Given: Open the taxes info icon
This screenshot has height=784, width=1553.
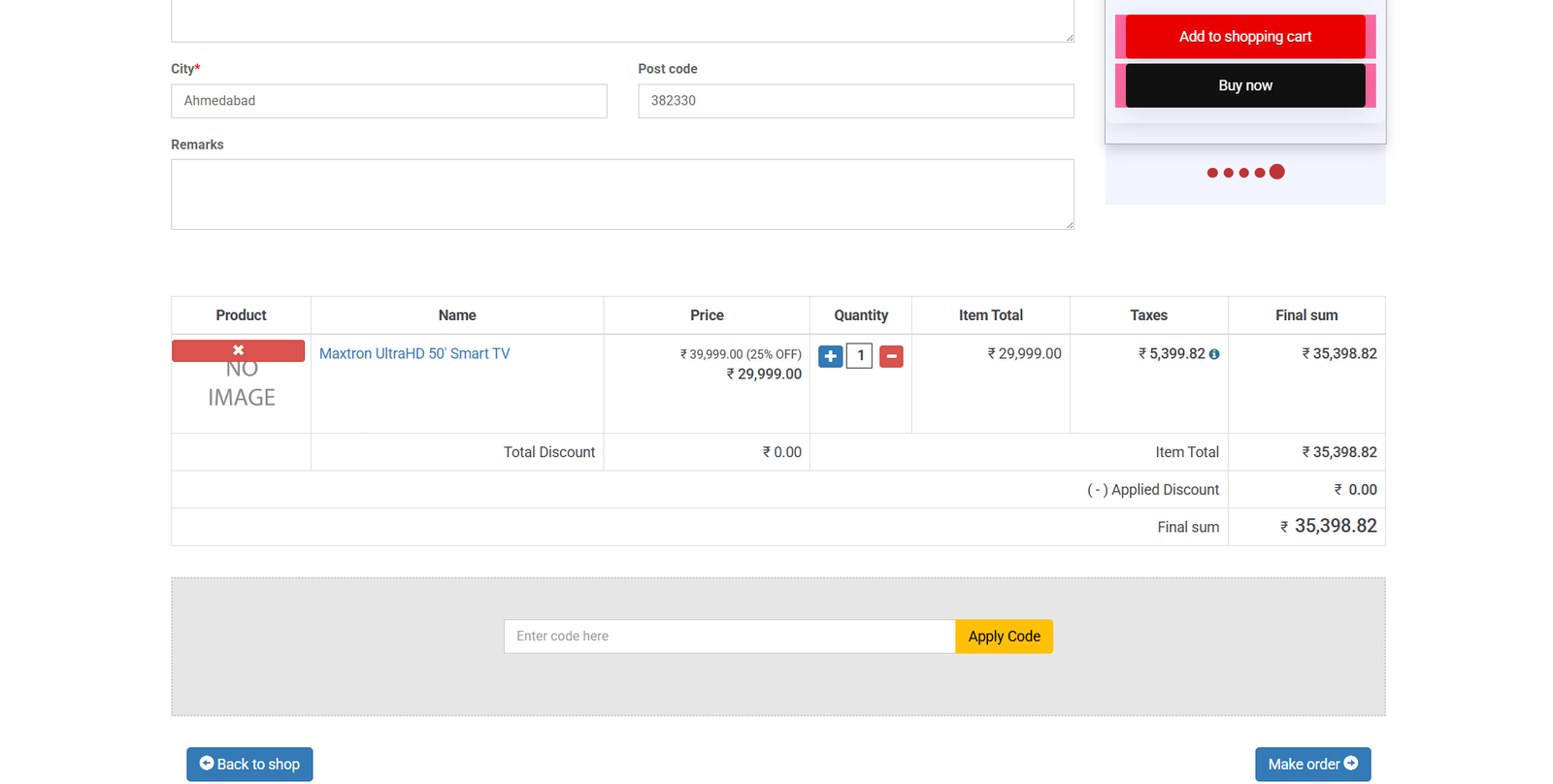Looking at the screenshot, I should click(x=1214, y=354).
